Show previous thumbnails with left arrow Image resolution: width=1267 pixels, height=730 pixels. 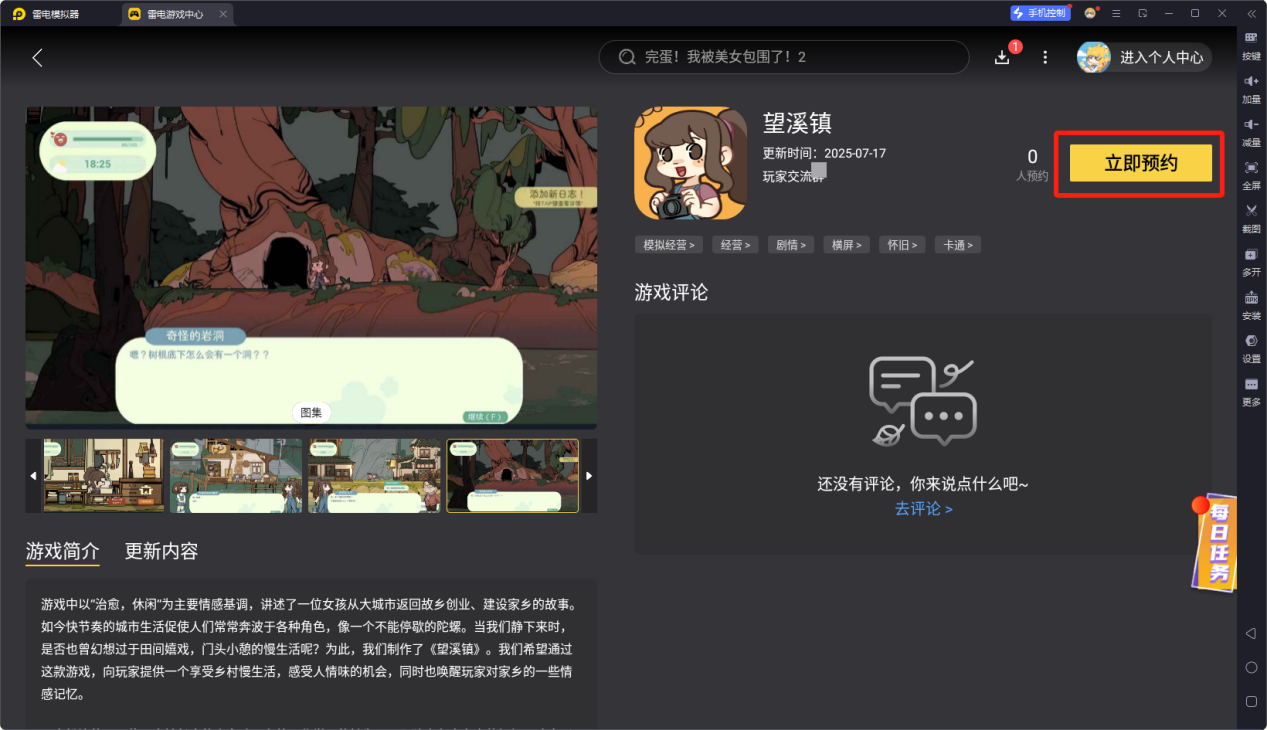(x=33, y=476)
